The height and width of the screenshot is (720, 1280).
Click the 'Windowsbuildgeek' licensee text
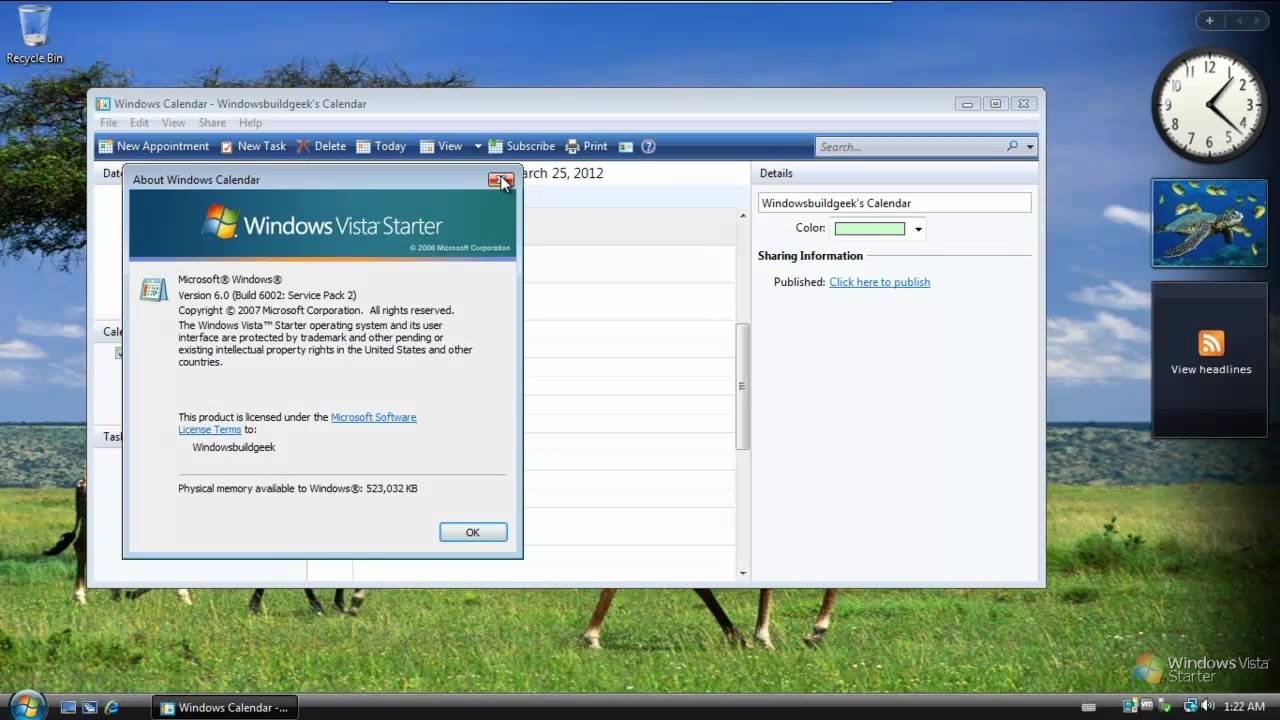(x=233, y=447)
